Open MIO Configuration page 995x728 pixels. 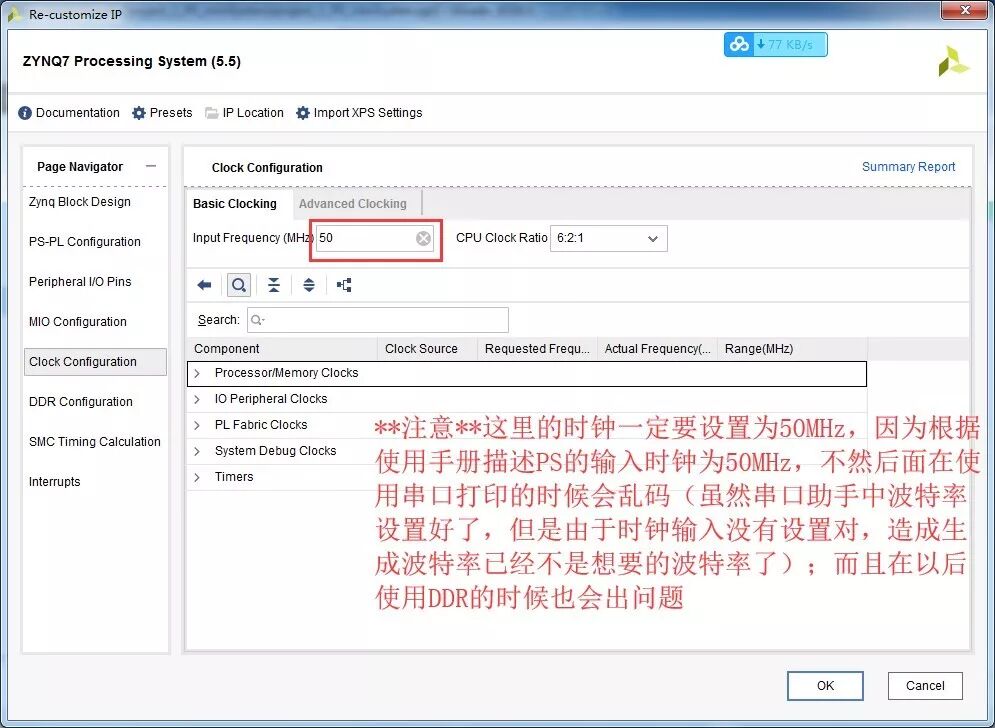tap(77, 322)
